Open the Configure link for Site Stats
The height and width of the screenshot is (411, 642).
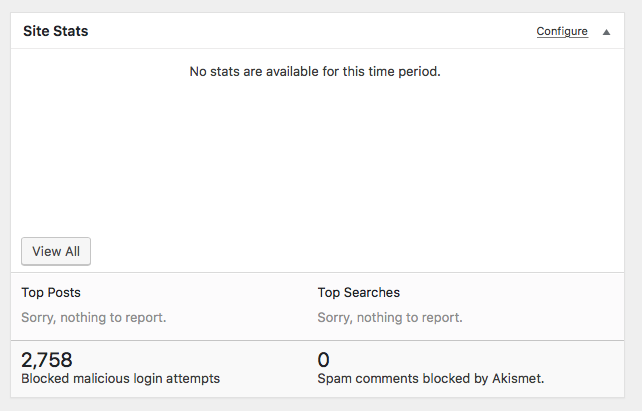tap(562, 32)
